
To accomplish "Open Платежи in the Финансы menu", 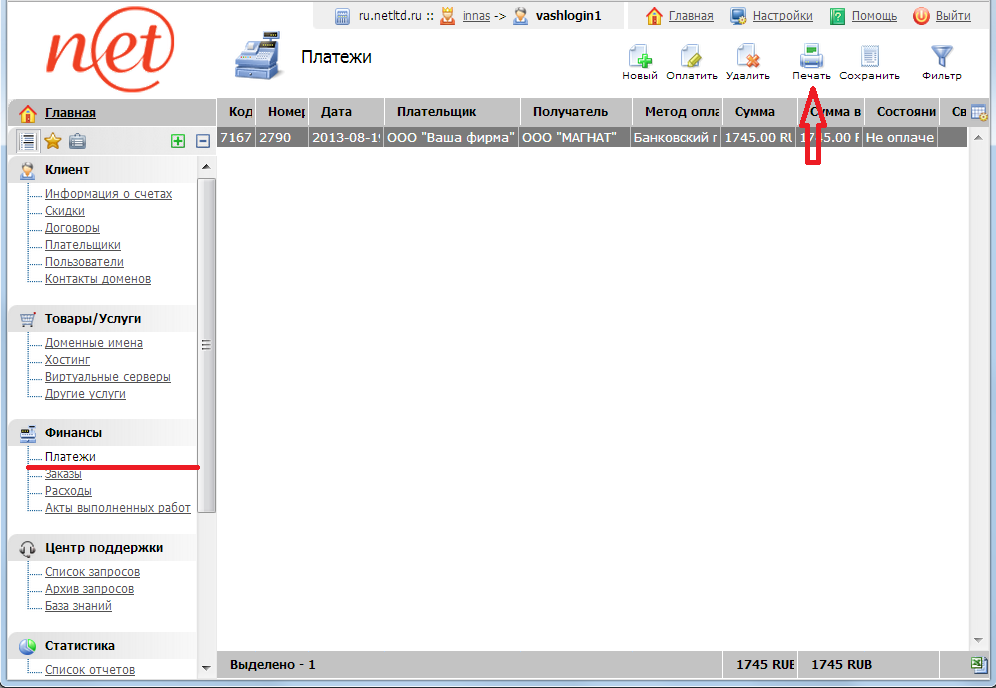I will click(x=70, y=457).
